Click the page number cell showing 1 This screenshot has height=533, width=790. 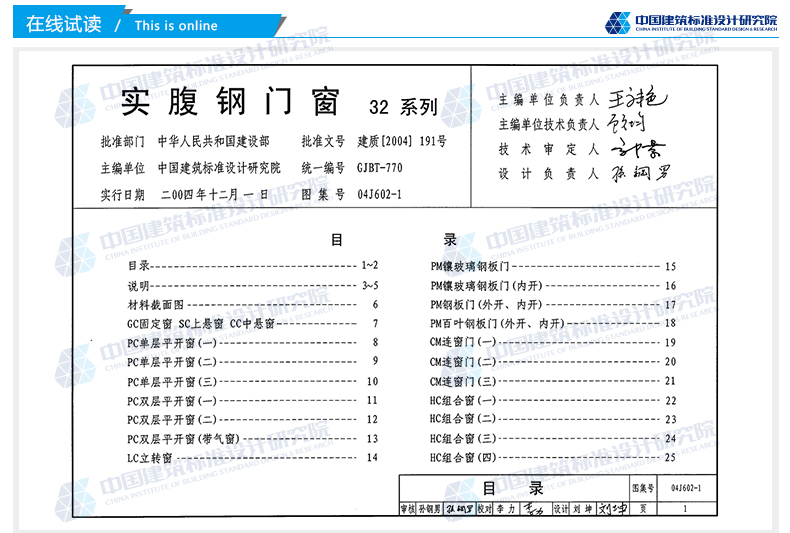[686, 509]
